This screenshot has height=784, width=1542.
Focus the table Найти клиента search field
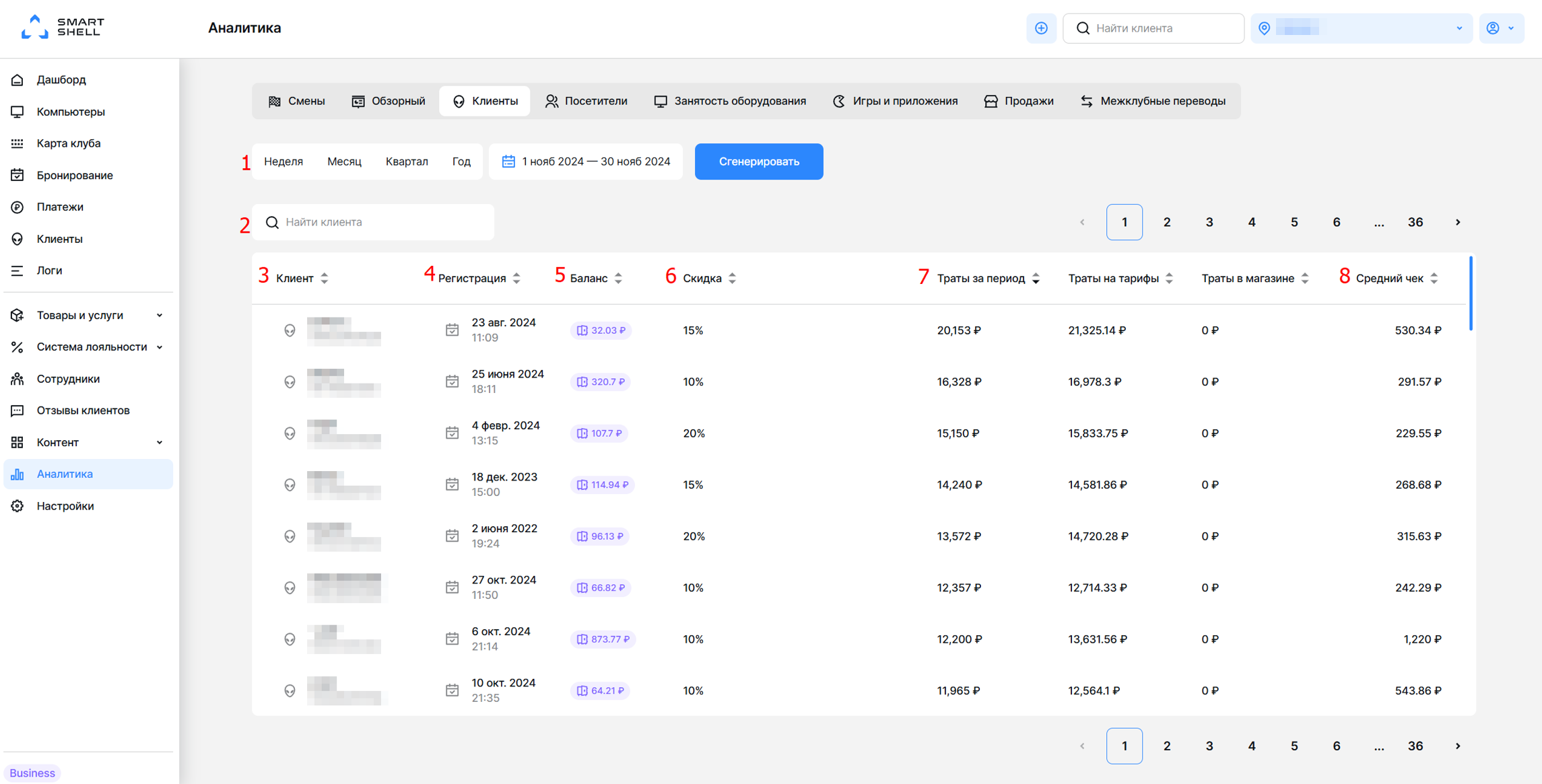tap(373, 222)
